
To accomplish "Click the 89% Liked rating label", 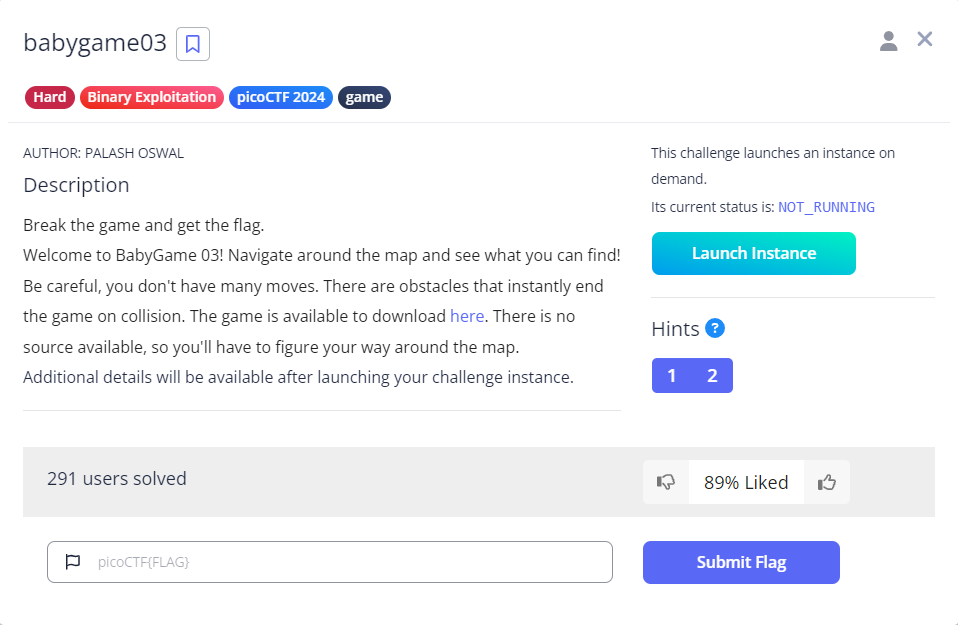I will click(x=746, y=482).
